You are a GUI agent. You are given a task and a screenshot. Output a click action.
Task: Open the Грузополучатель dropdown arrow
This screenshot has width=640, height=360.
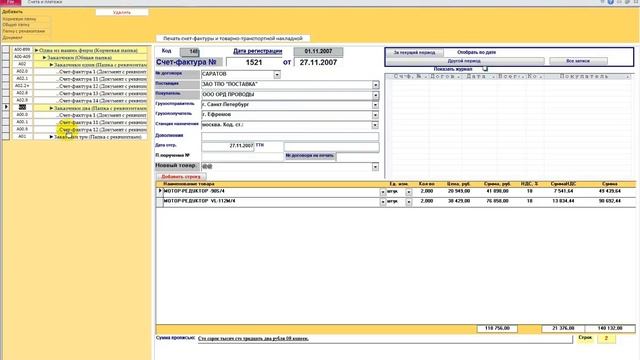point(375,115)
